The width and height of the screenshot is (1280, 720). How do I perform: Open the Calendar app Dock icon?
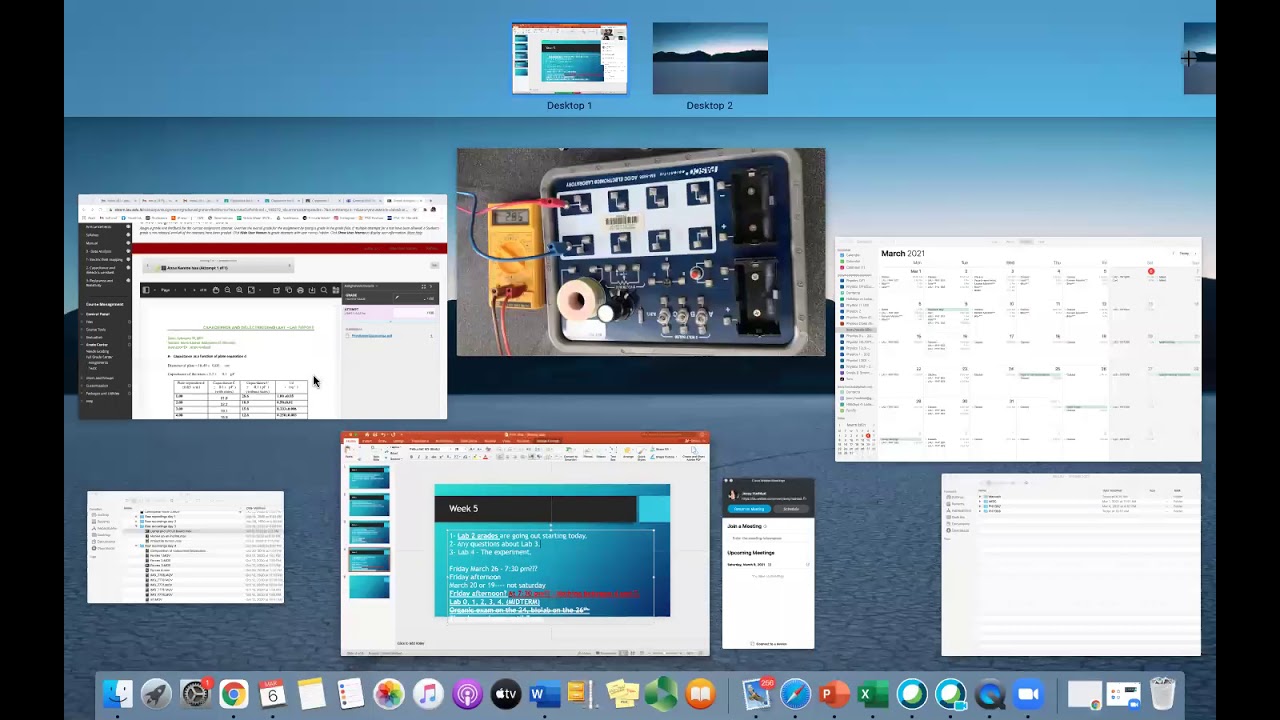272,694
